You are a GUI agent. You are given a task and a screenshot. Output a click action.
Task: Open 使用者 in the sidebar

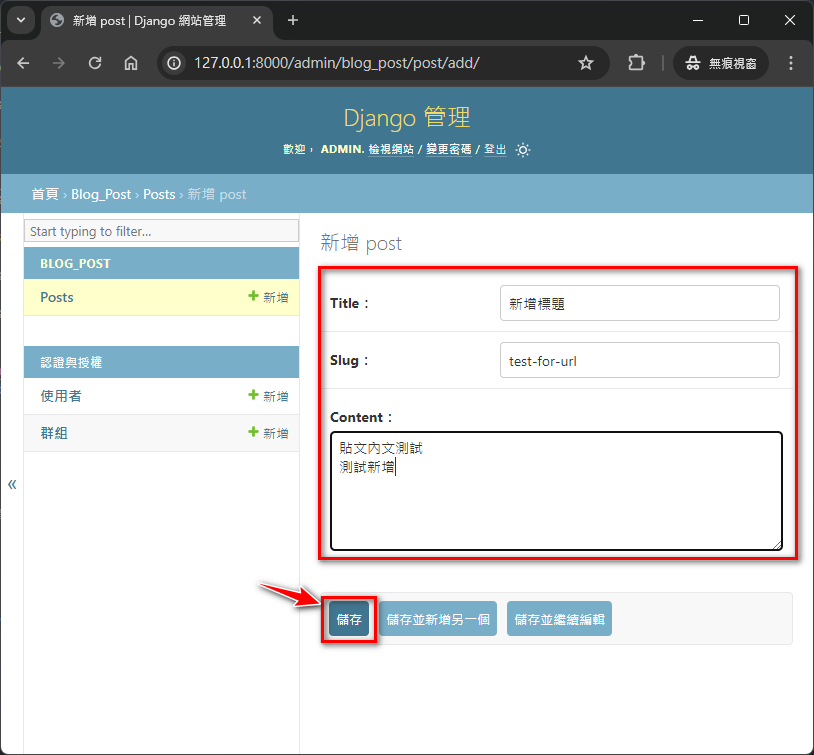click(x=61, y=396)
